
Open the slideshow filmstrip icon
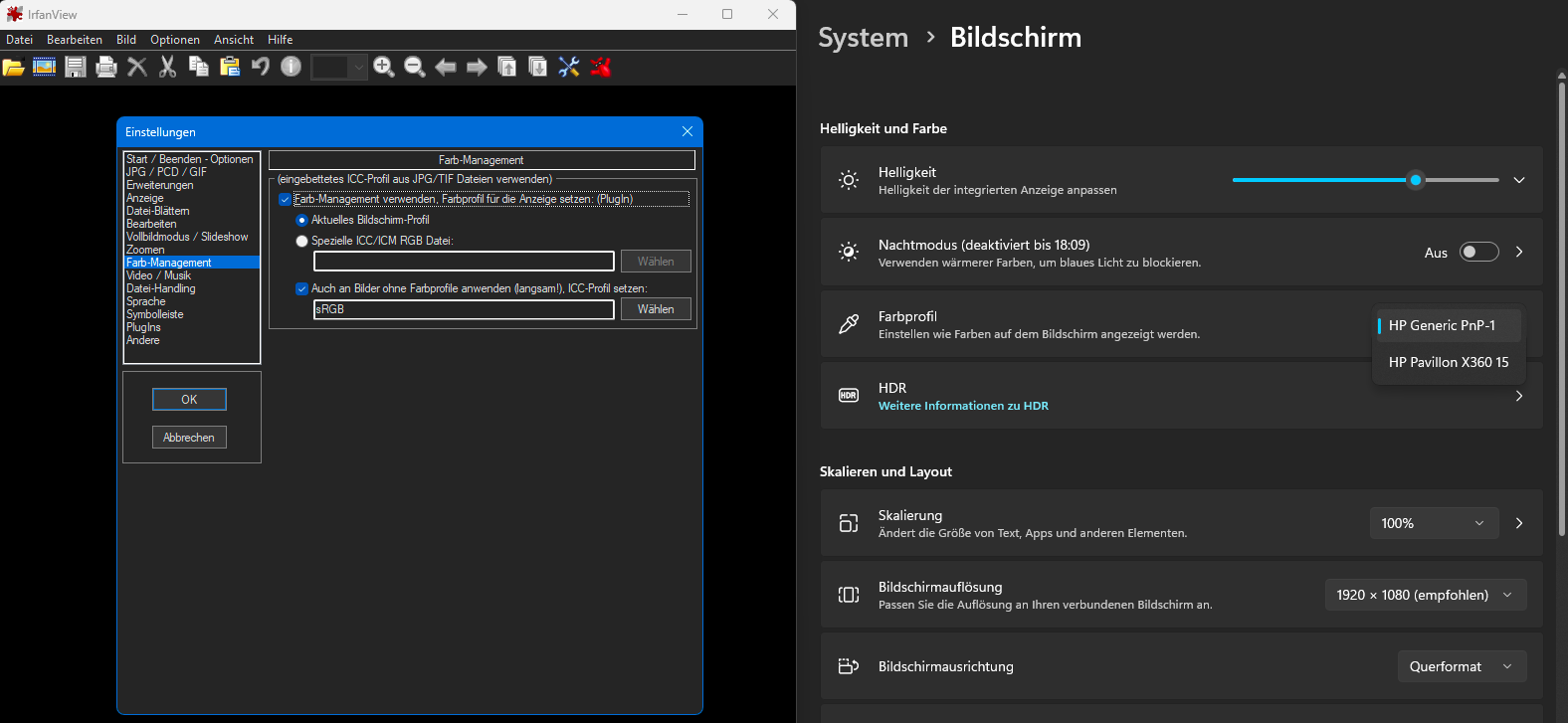tap(44, 67)
